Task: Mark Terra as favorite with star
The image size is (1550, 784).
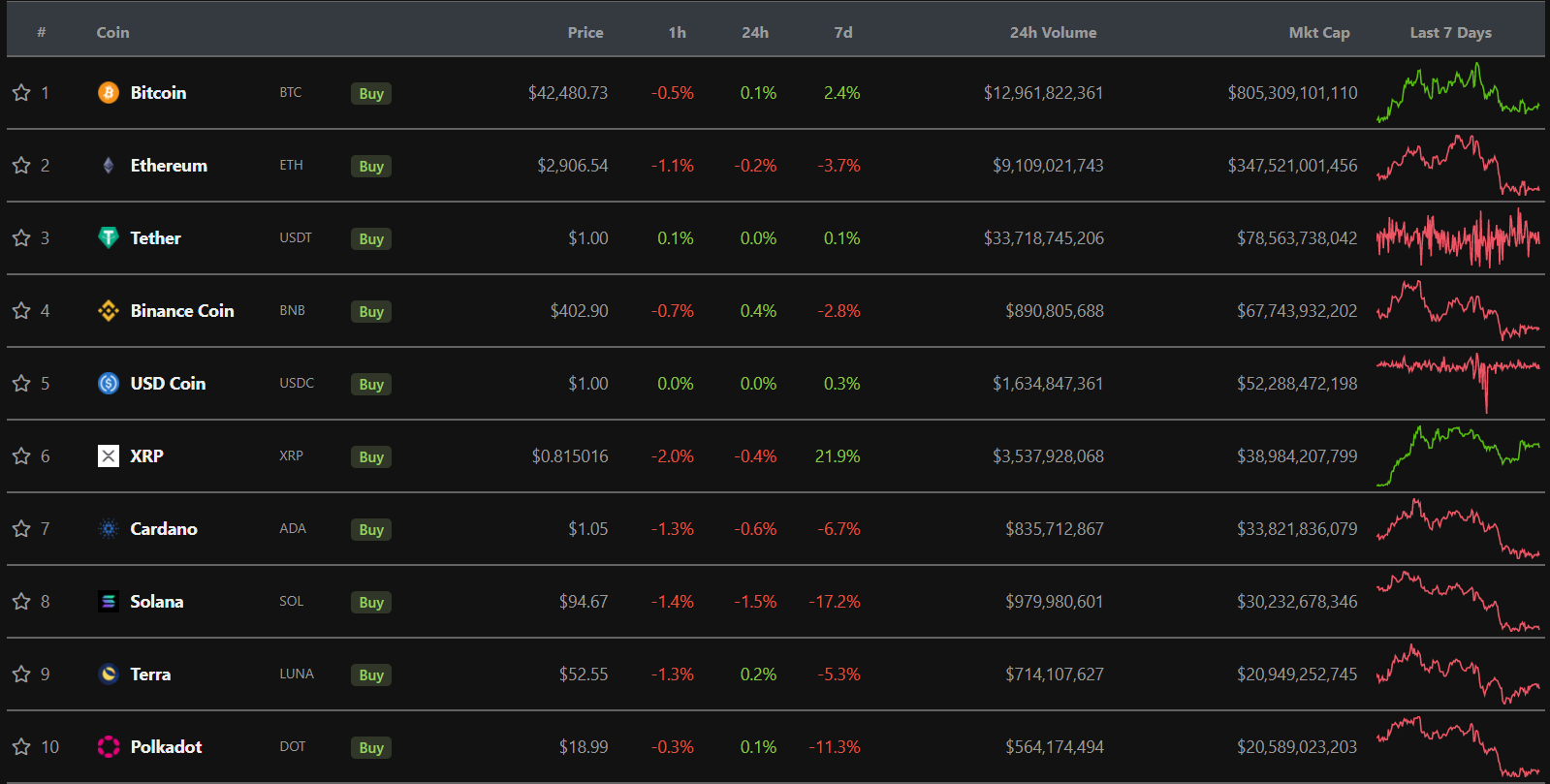Action: pos(21,674)
